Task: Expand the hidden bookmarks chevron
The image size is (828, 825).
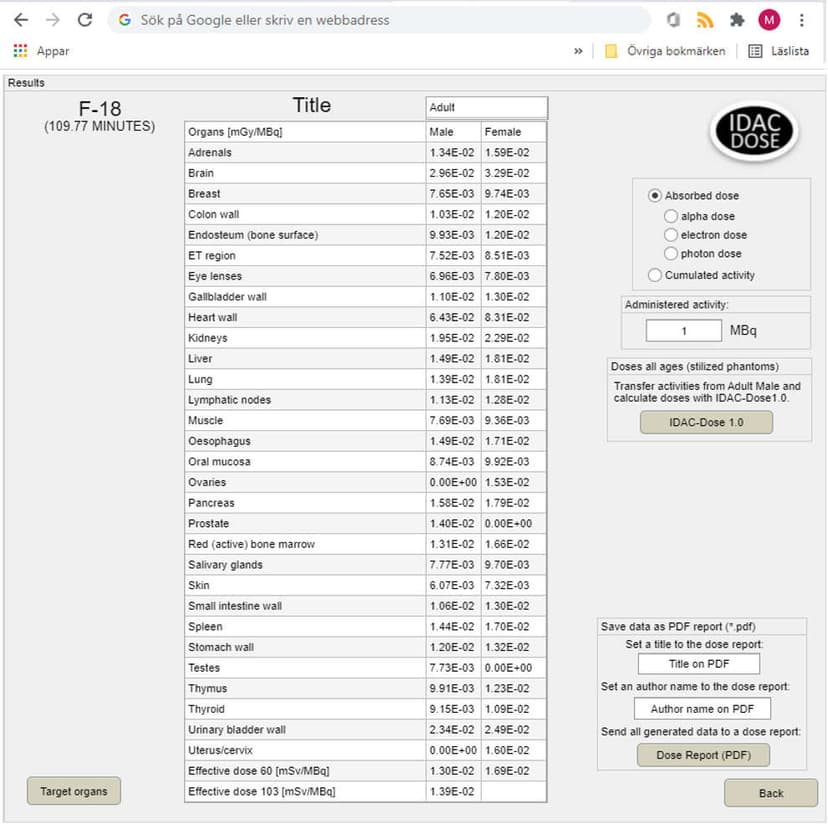Action: (x=578, y=51)
